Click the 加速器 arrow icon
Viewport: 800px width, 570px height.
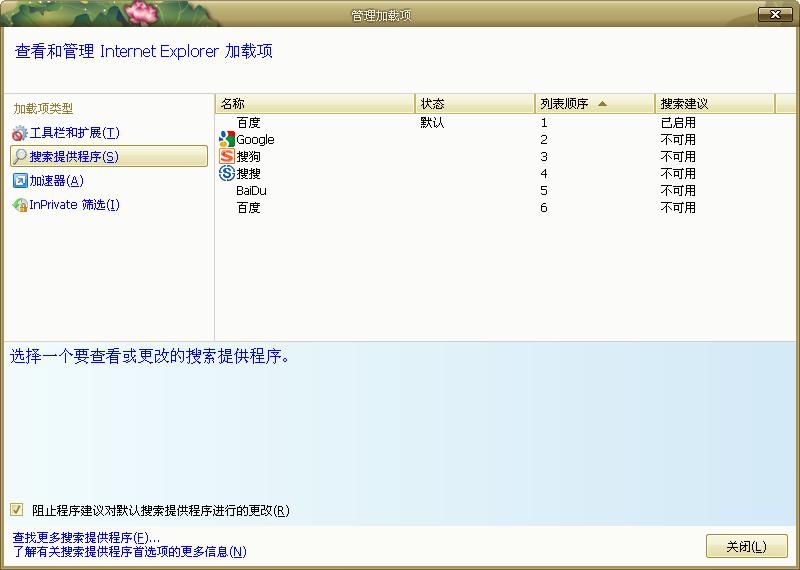point(20,180)
